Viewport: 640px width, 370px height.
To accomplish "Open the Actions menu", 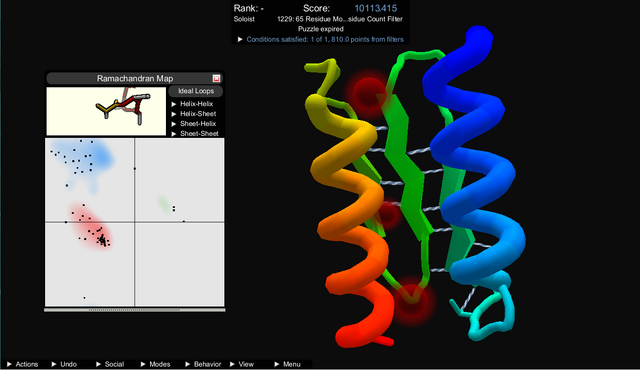I will point(22,364).
